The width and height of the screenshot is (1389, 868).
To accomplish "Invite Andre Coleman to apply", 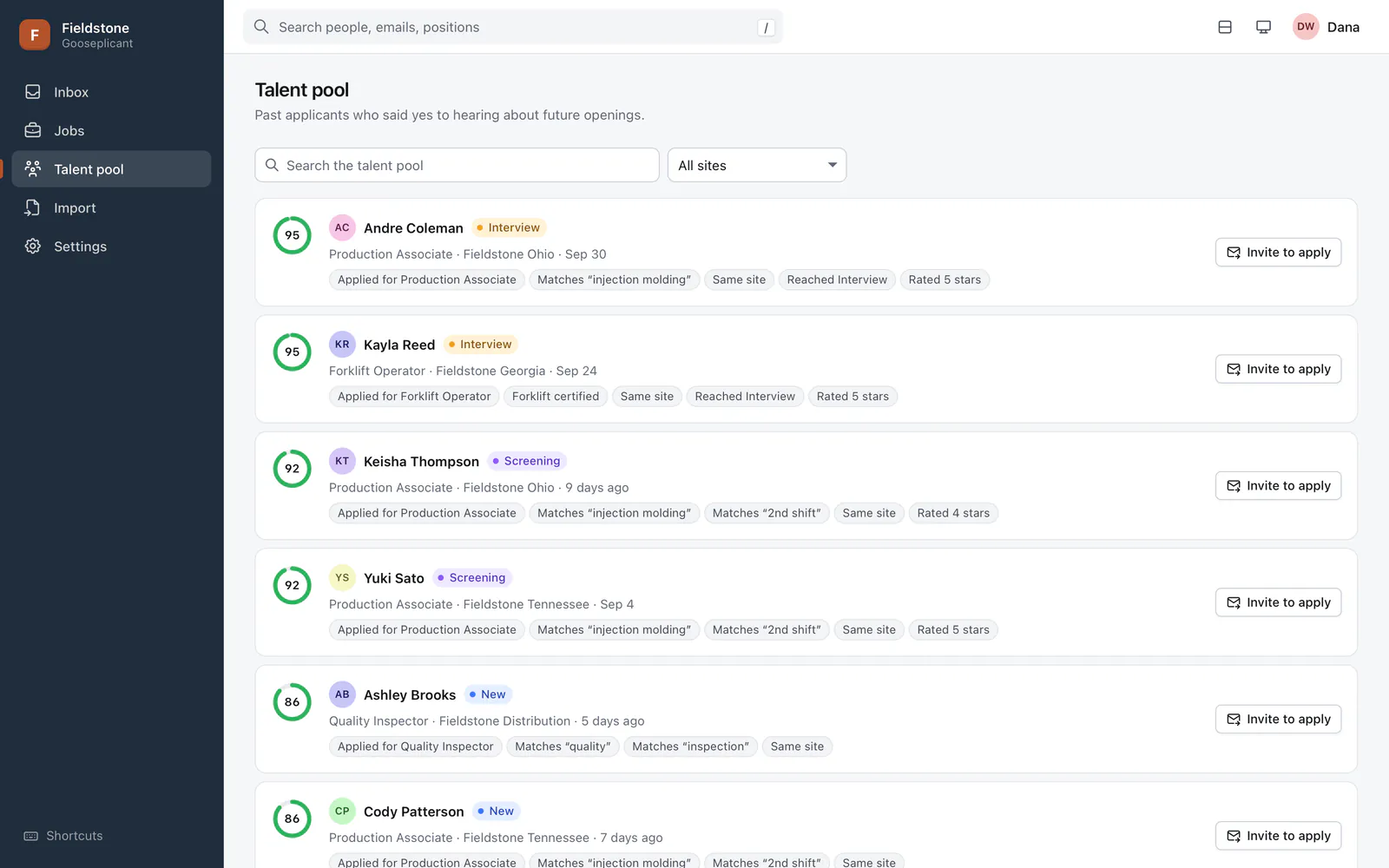I will (1278, 253).
